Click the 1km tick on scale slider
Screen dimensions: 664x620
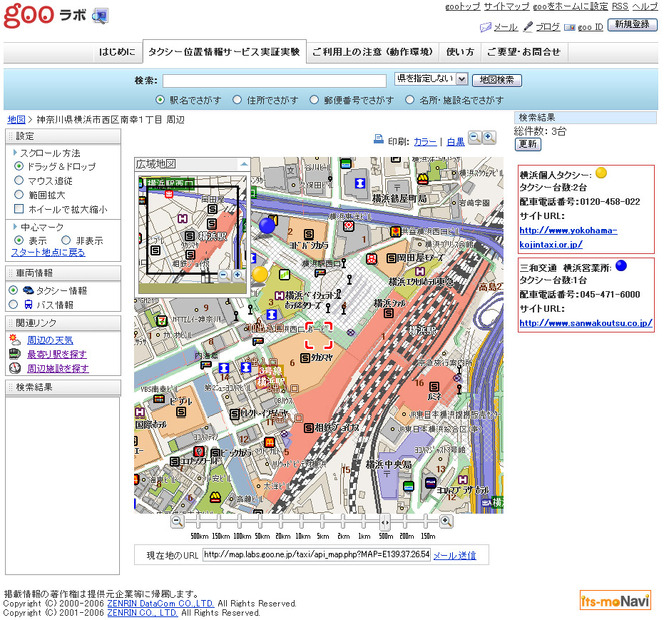coord(364,523)
